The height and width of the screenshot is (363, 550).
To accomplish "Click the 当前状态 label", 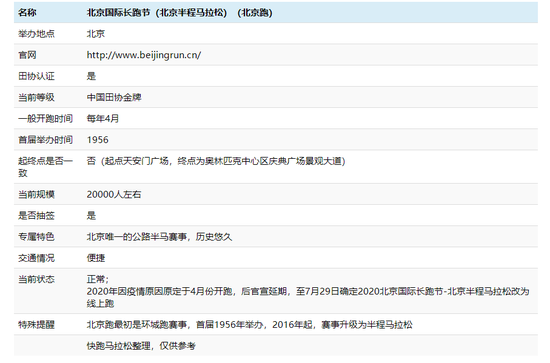I will click(x=36, y=279).
